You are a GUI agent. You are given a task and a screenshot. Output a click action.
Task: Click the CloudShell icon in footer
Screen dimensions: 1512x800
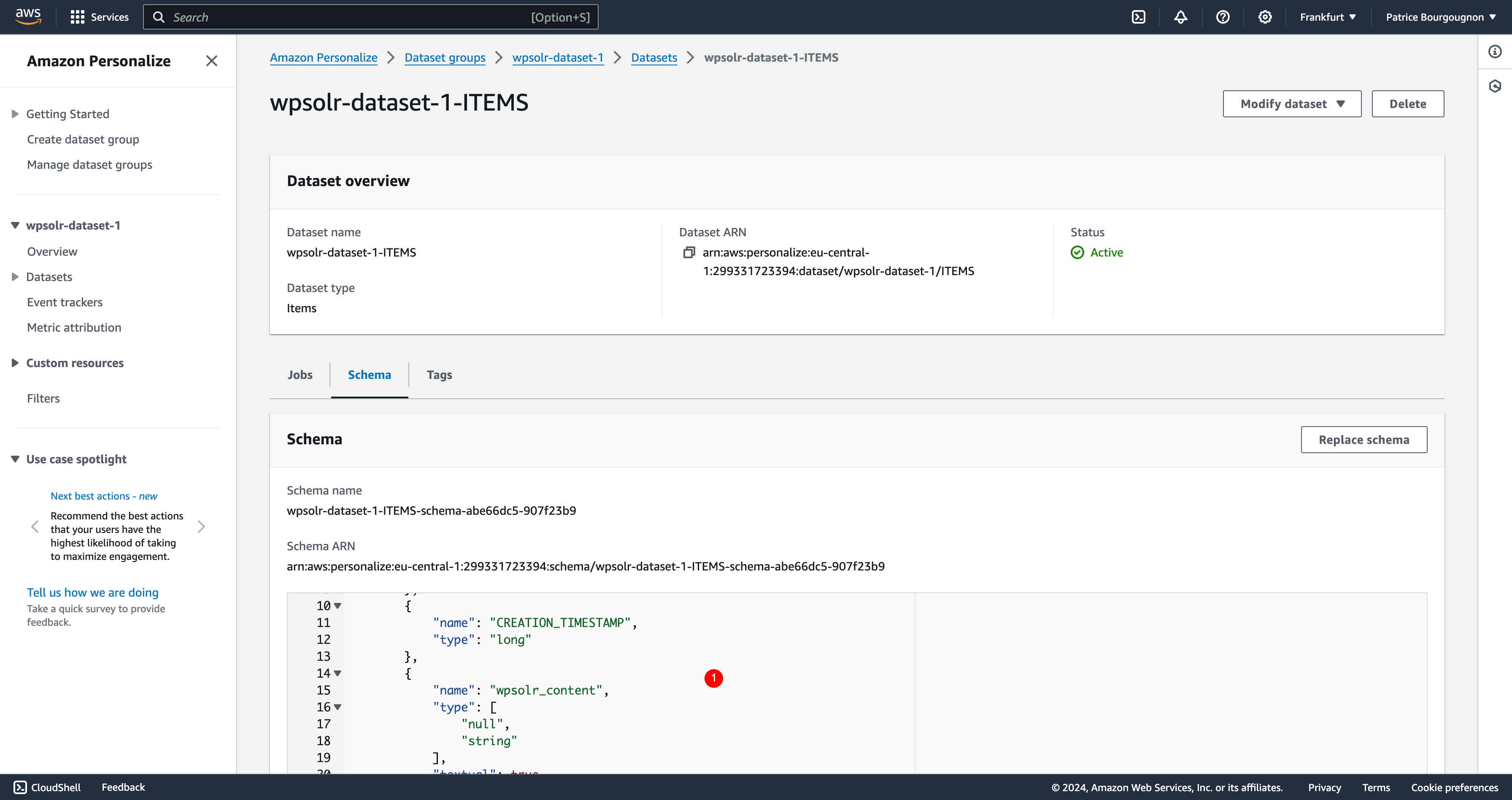tap(20, 787)
